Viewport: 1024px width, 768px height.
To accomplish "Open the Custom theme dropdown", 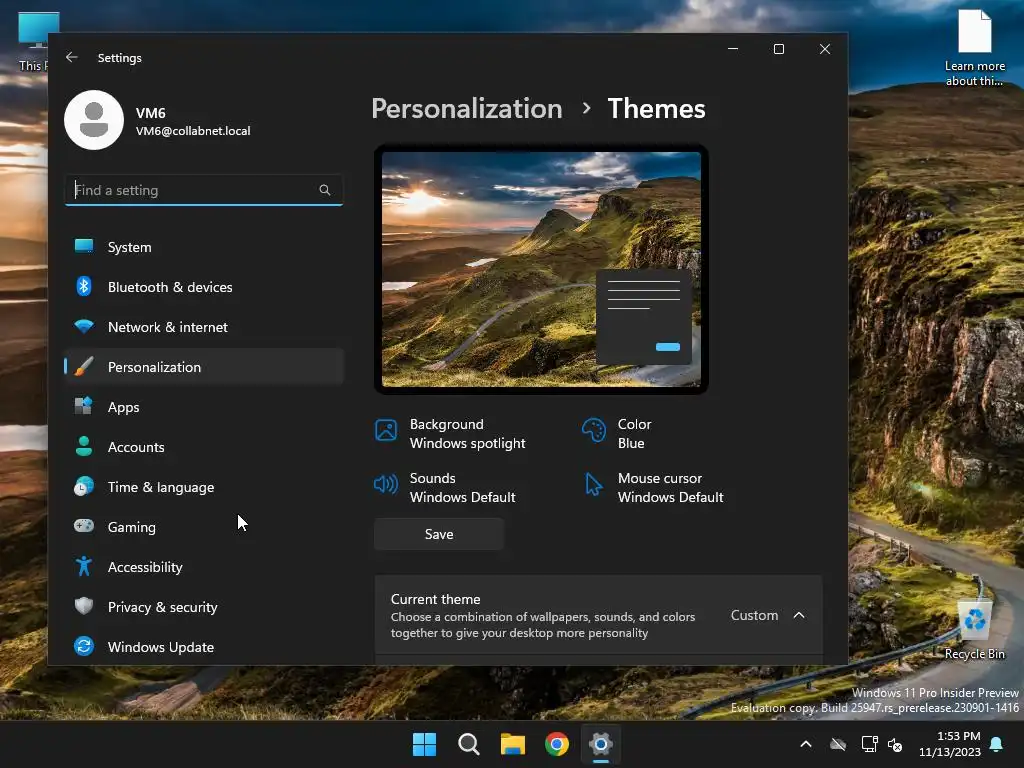I will point(754,615).
